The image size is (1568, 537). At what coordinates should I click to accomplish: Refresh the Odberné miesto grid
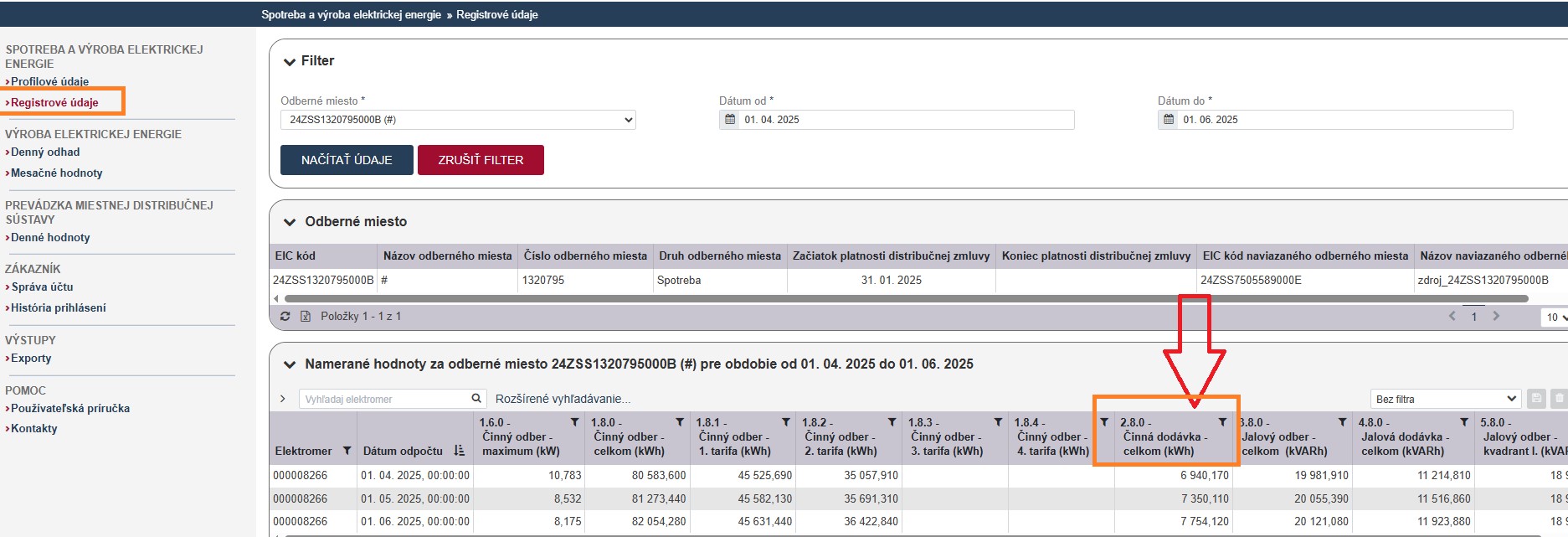click(285, 317)
